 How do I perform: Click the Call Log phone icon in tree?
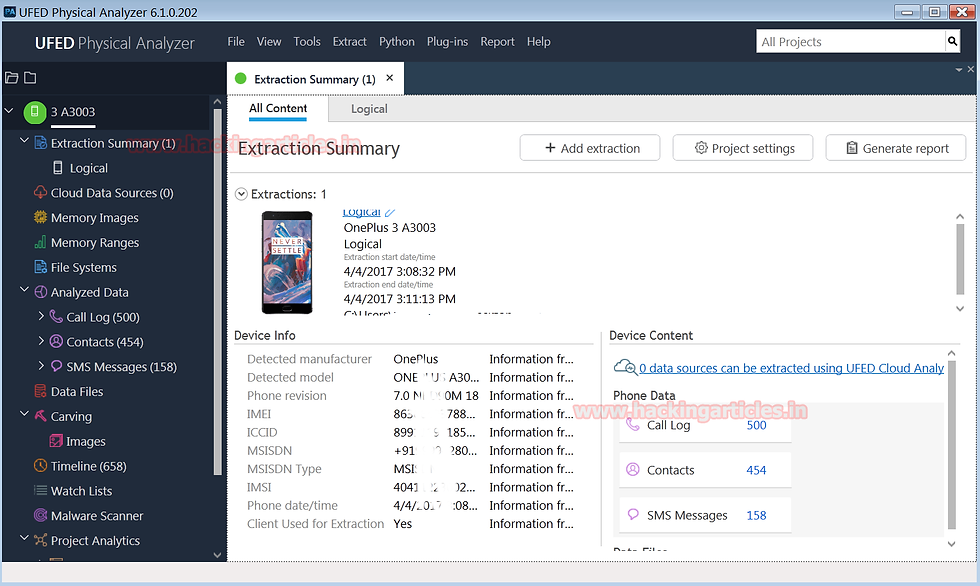click(56, 317)
